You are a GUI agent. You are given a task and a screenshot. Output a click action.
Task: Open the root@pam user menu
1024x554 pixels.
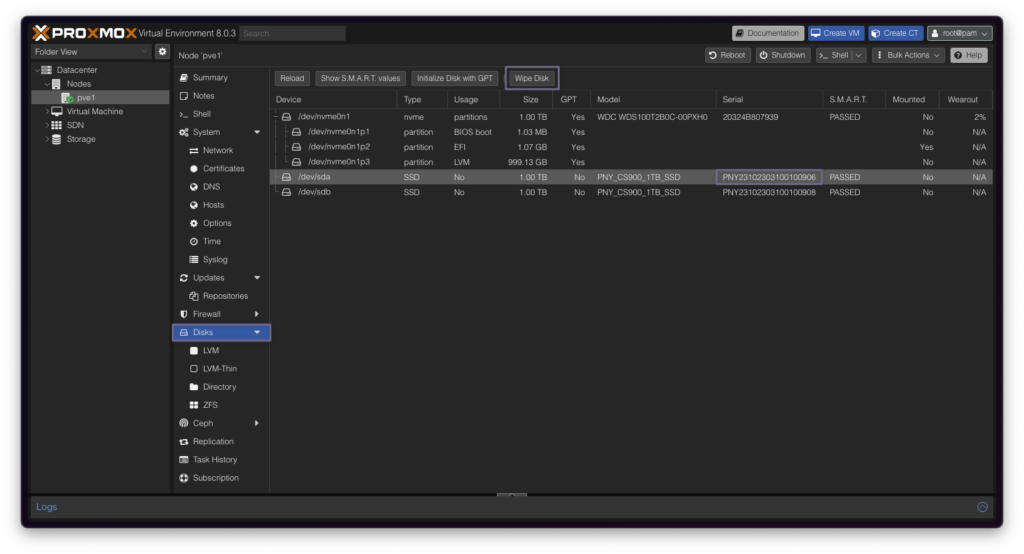point(959,33)
